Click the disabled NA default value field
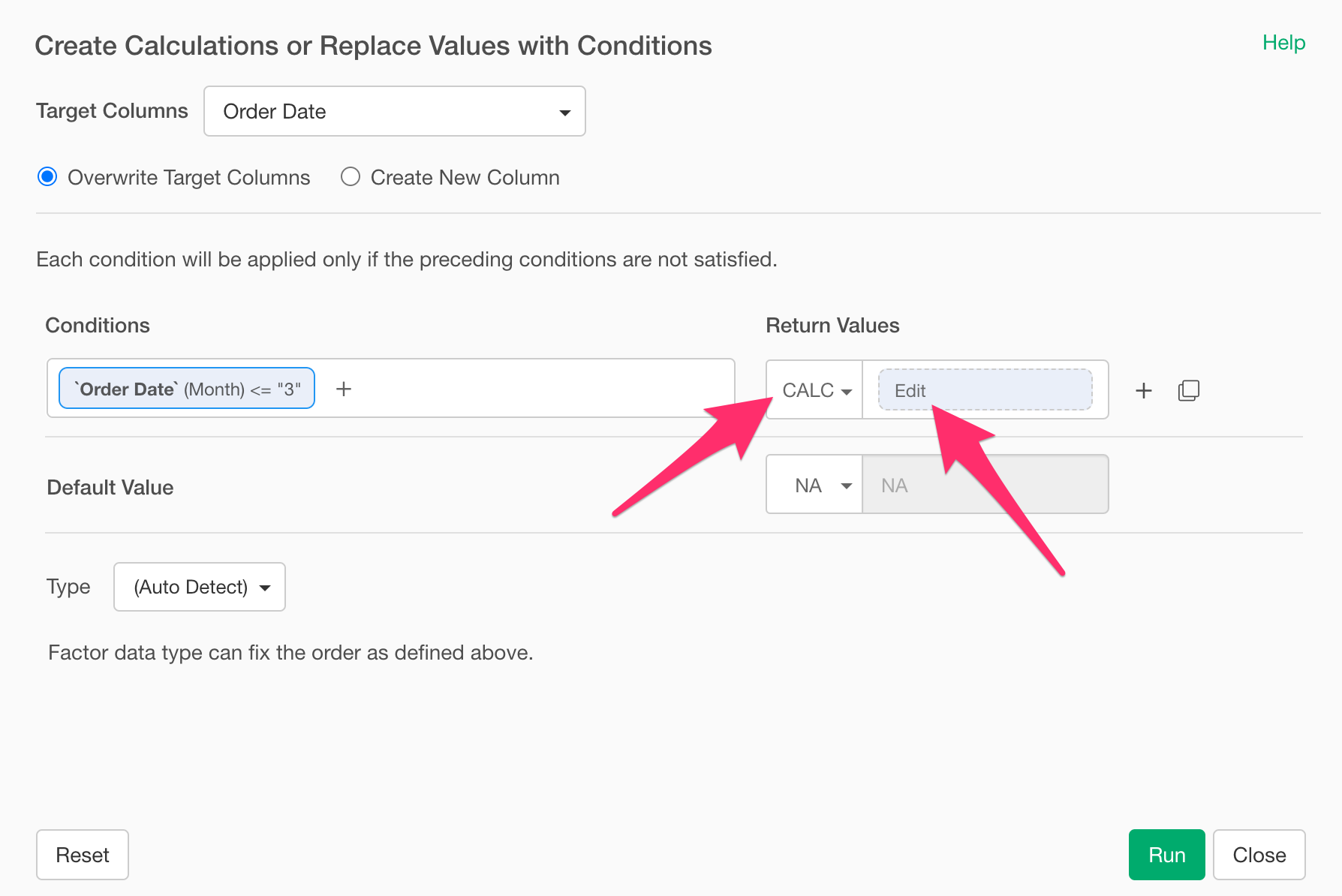 click(x=985, y=486)
